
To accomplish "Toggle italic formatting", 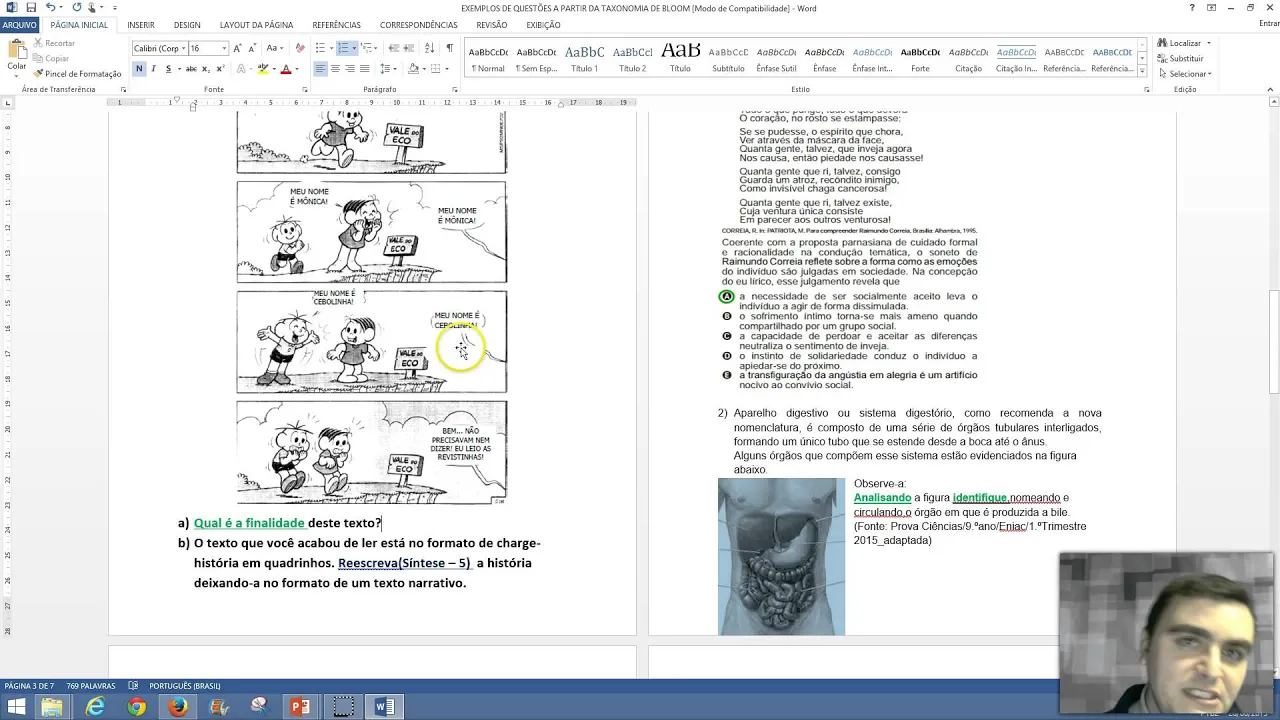I will point(153,69).
